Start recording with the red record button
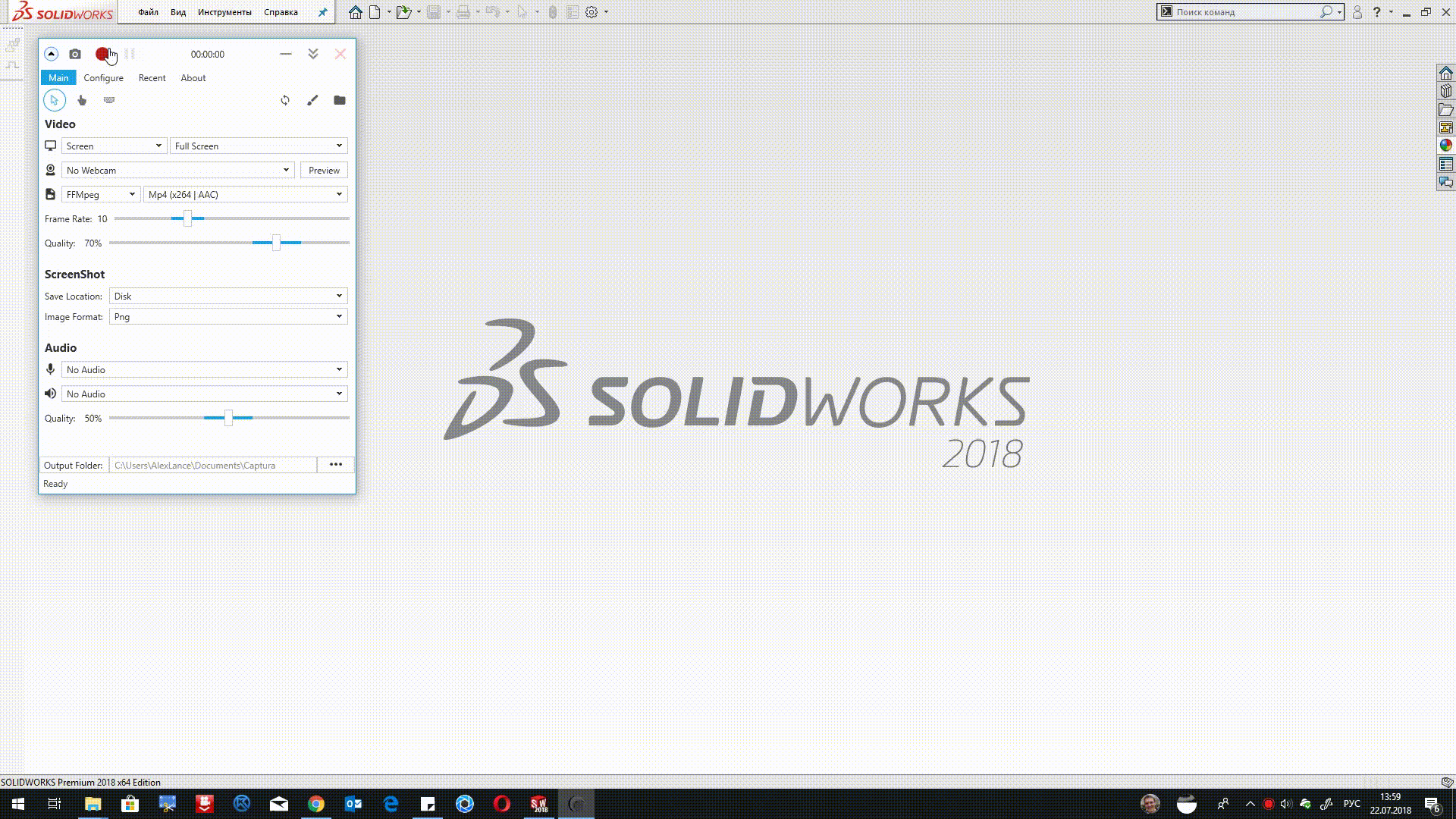Image resolution: width=1456 pixels, height=819 pixels. pyautogui.click(x=102, y=54)
